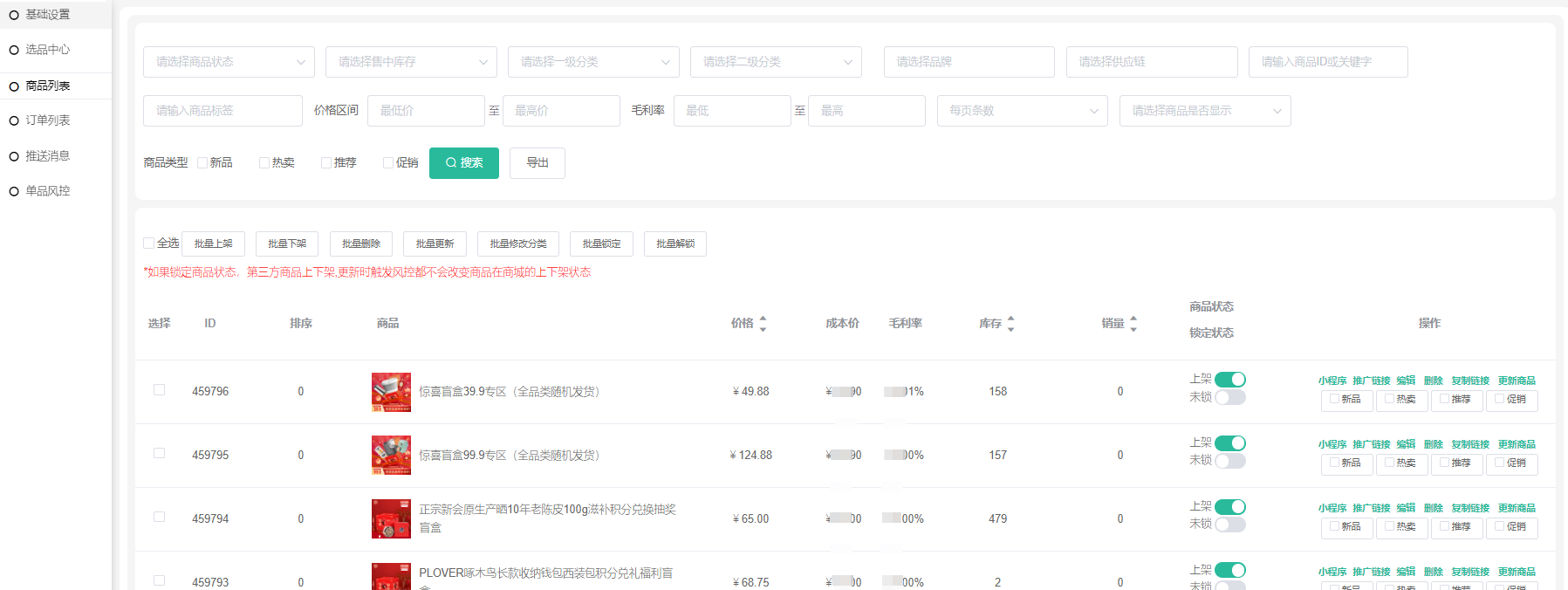Viewport: 1568px width, 590px height.
Task: Expand the 请选择一级分类 dropdown
Action: [593, 62]
